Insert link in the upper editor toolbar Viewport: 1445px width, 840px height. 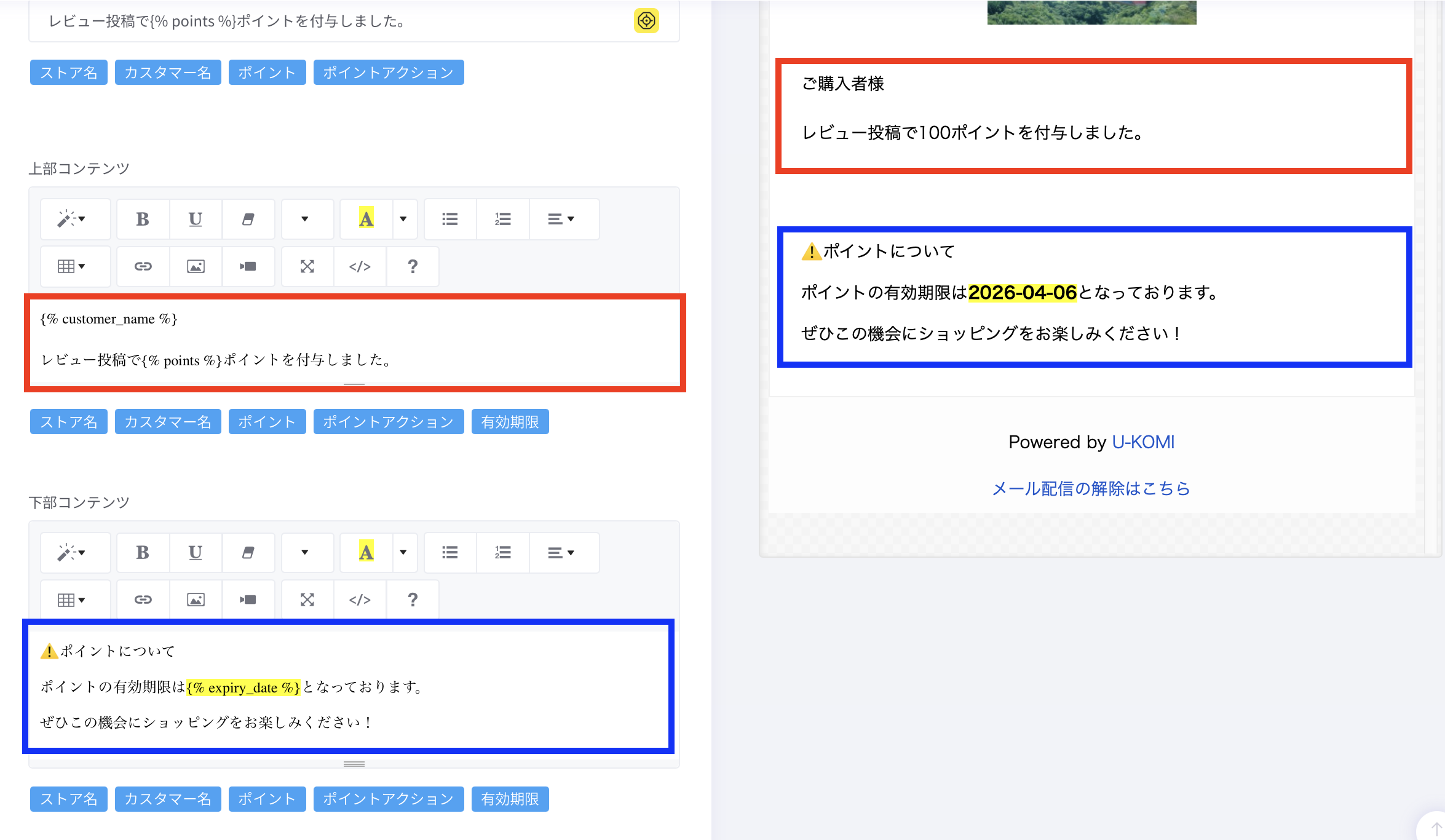(143, 266)
